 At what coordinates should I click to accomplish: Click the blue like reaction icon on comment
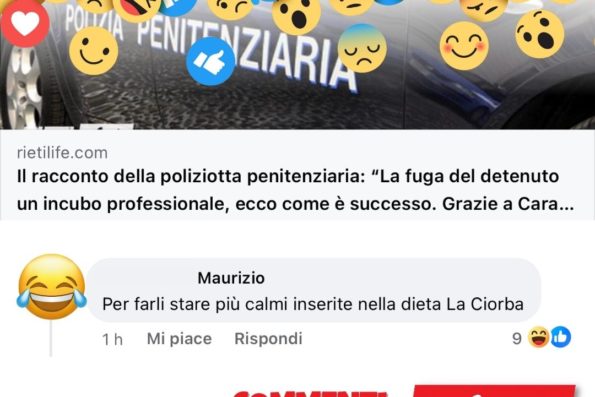[560, 337]
